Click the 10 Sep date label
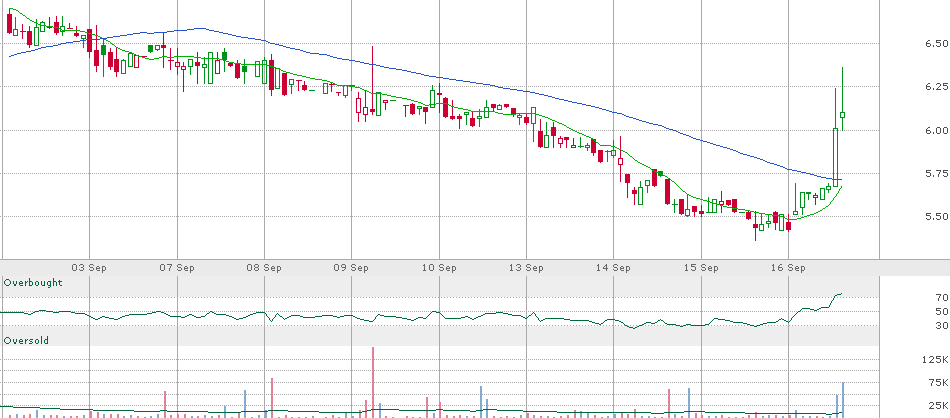 (439, 268)
